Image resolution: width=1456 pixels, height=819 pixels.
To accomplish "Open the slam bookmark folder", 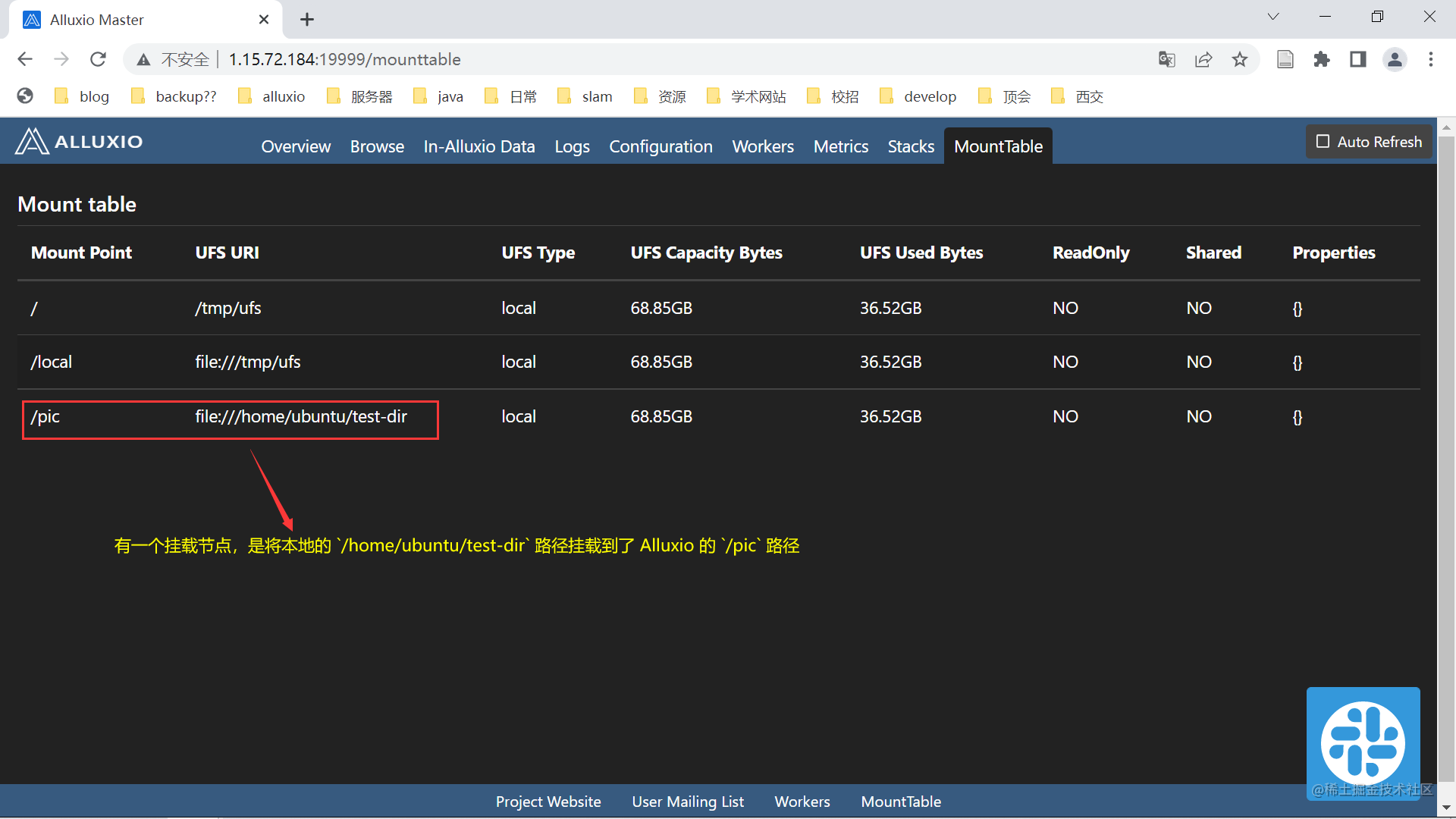I will pyautogui.click(x=585, y=96).
